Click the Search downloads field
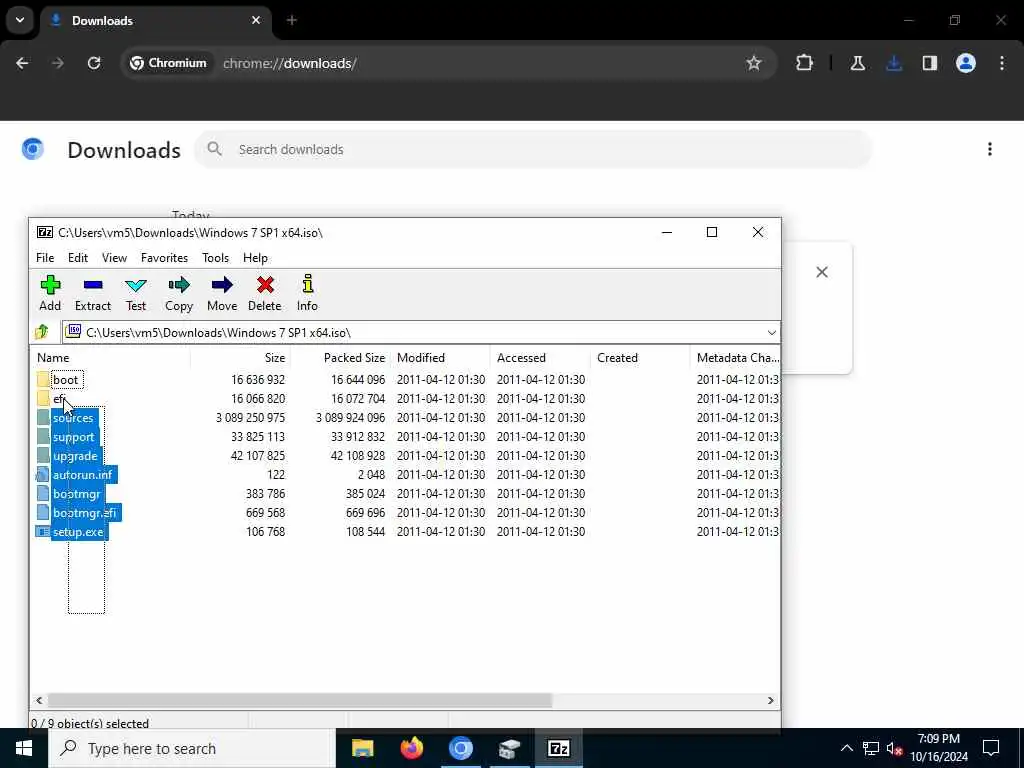1024x768 pixels. pos(534,150)
